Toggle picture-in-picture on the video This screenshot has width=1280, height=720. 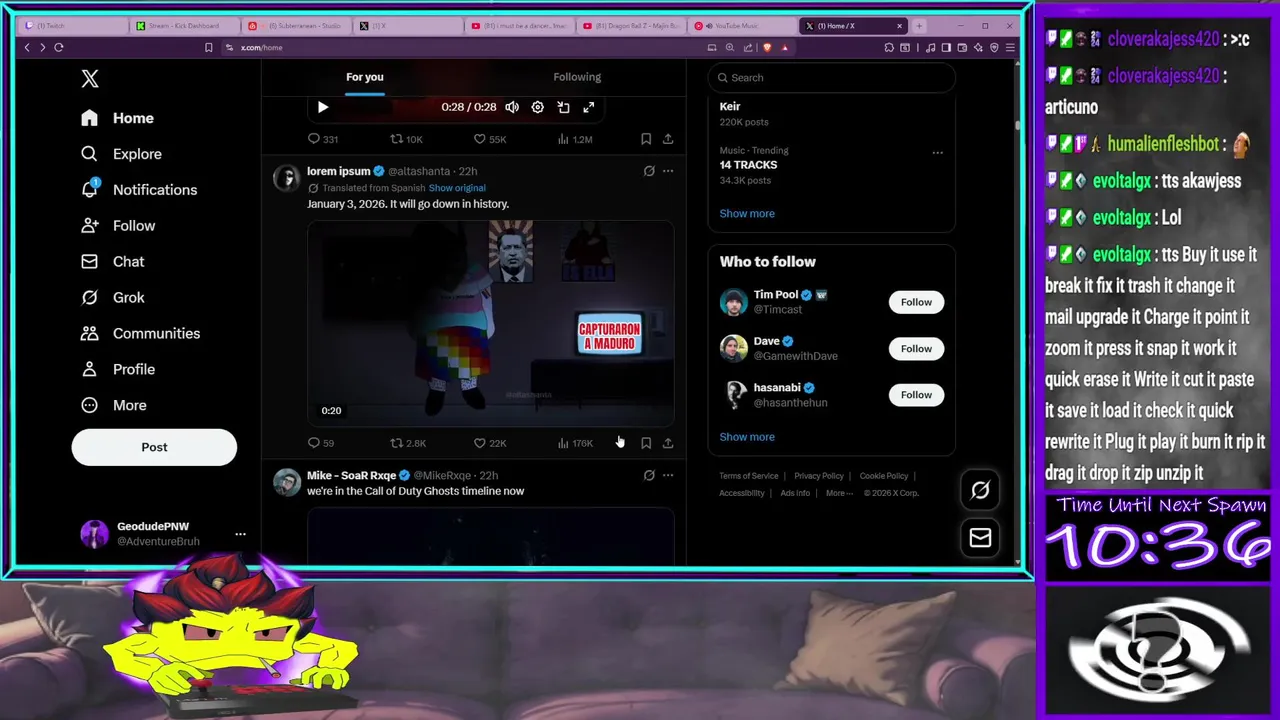point(563,107)
